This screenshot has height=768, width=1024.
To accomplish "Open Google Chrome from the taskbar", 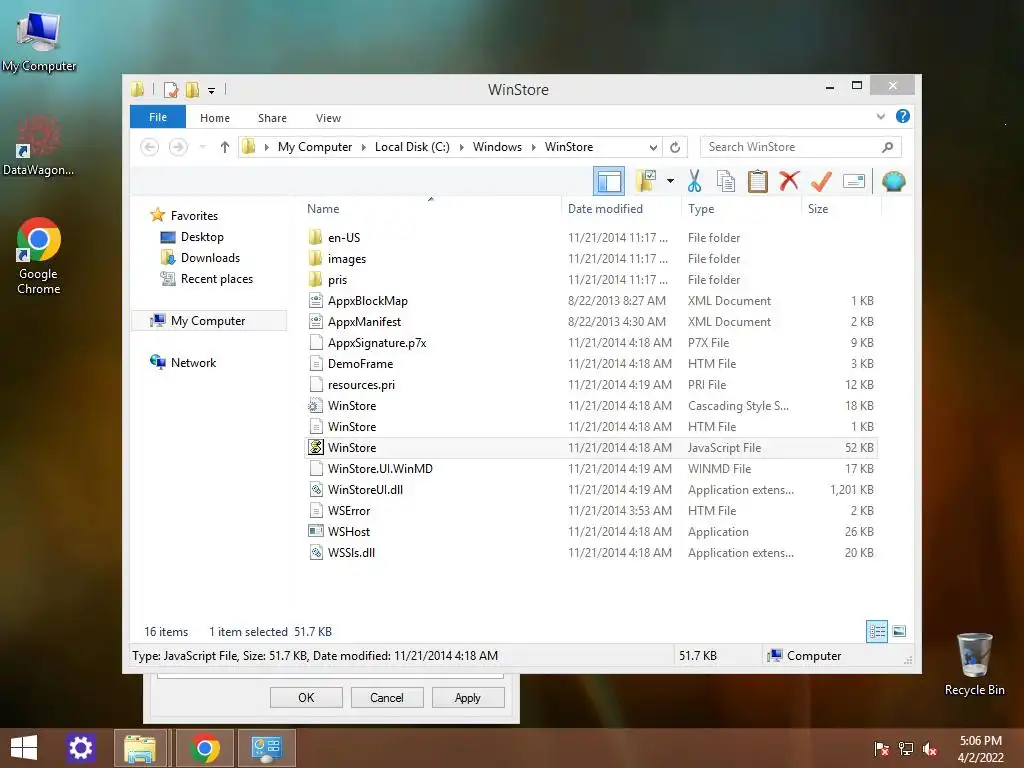I will click(x=204, y=748).
